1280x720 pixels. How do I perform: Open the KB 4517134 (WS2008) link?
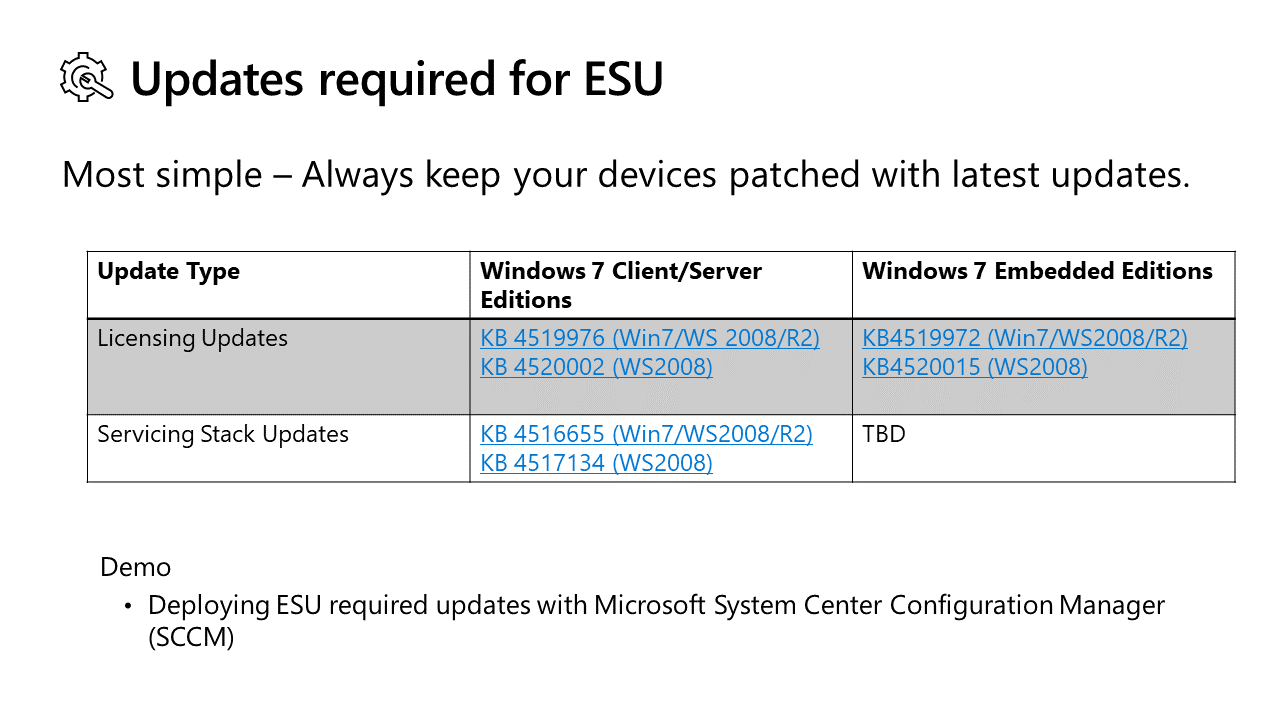pos(596,463)
